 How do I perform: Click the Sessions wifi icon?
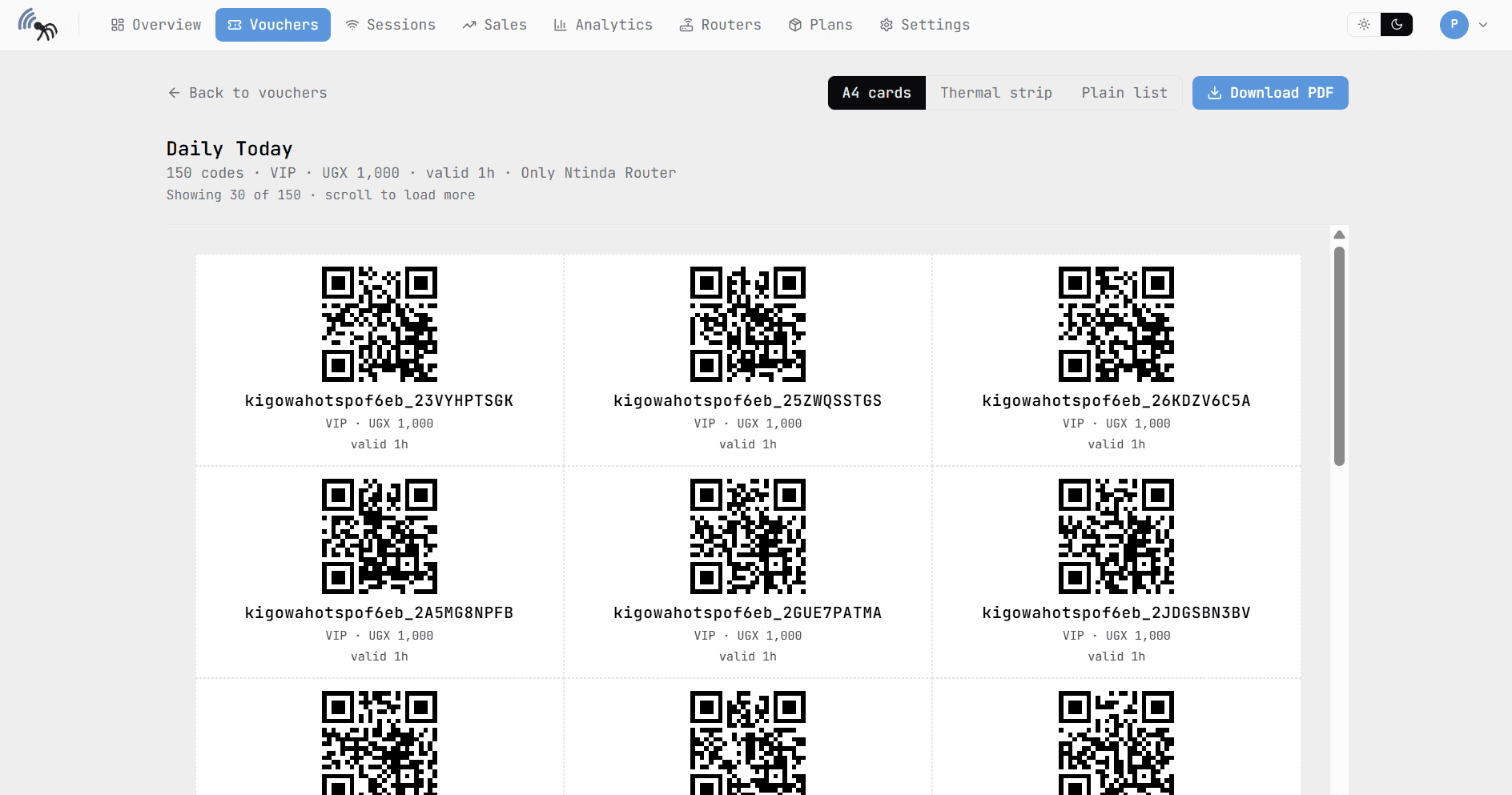[x=352, y=25]
